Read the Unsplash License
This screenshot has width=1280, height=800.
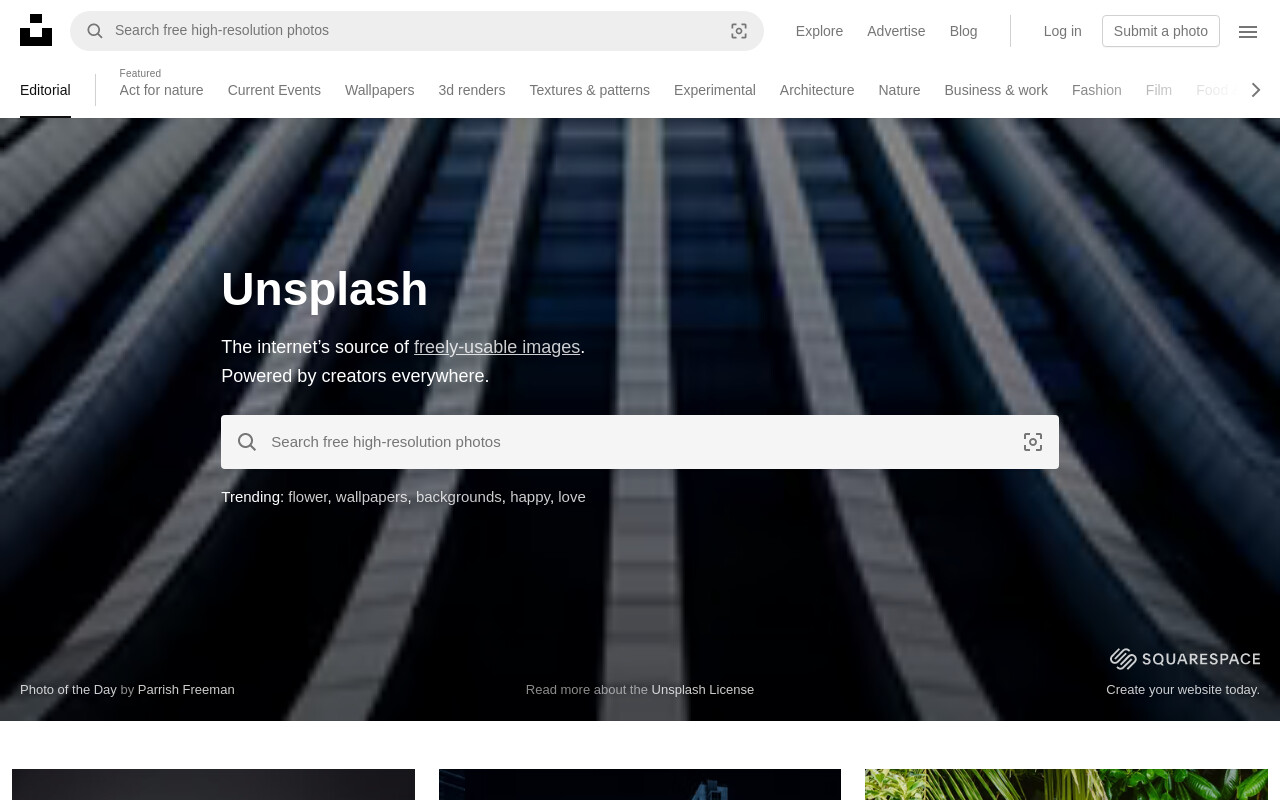(703, 689)
